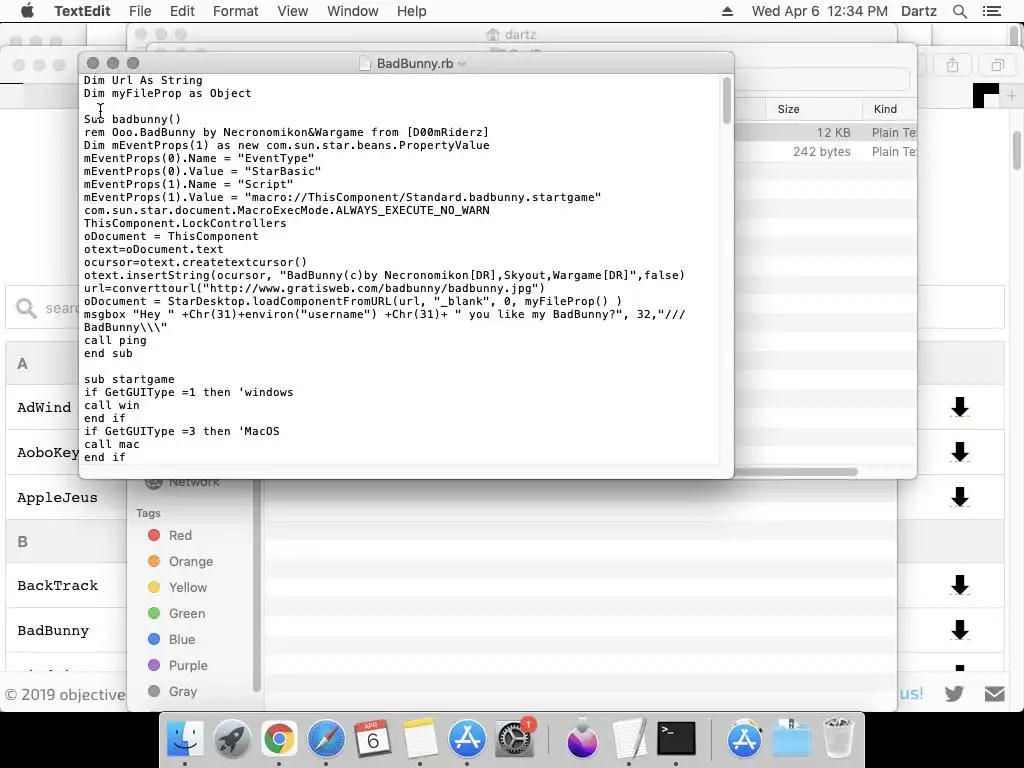Open Calendar from the Dock
The width and height of the screenshot is (1024, 768).
pos(373,739)
